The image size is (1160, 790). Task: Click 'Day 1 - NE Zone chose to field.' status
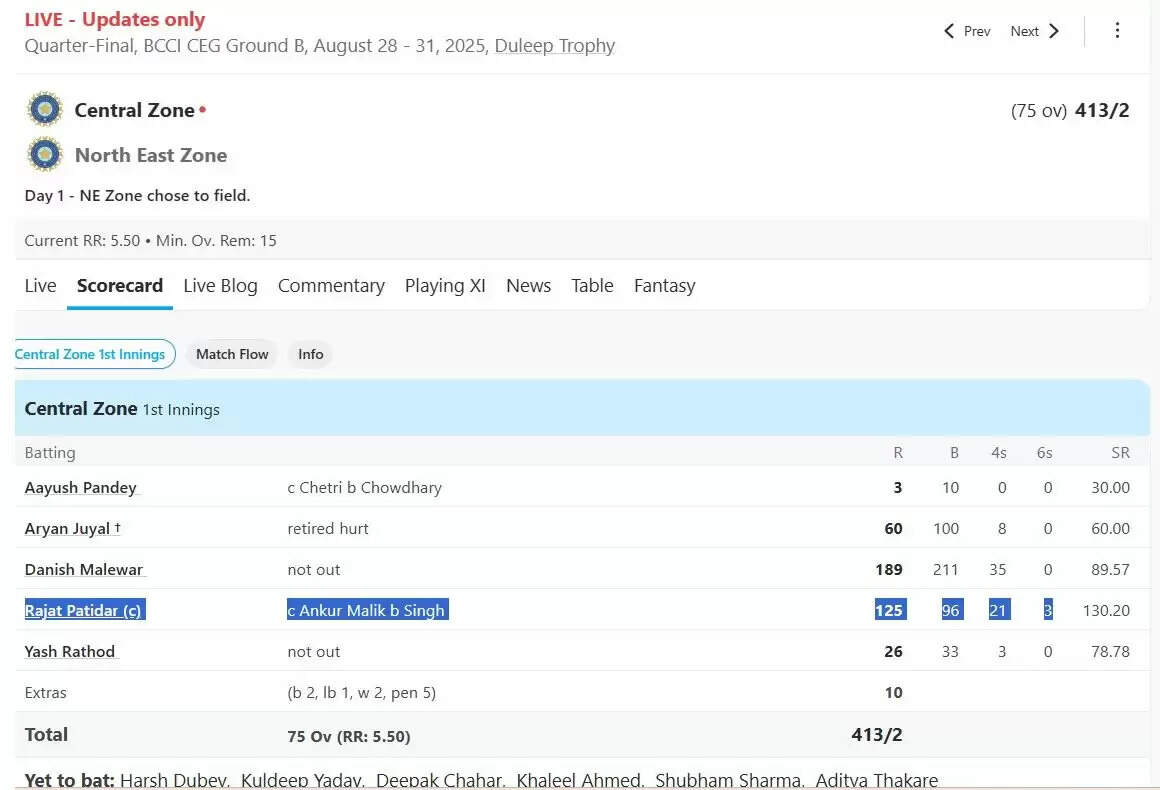(x=138, y=195)
